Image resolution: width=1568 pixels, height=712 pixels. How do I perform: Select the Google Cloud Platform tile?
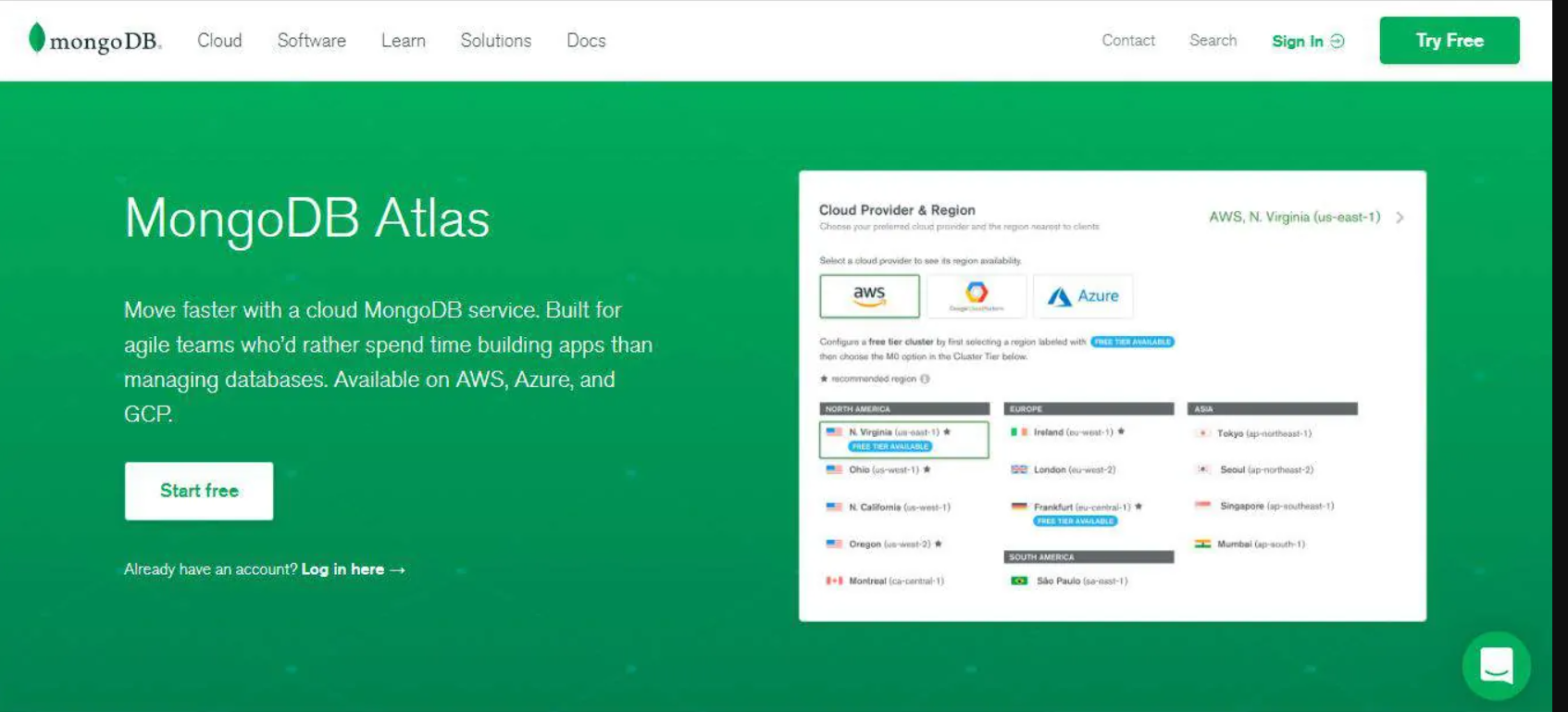[977, 296]
